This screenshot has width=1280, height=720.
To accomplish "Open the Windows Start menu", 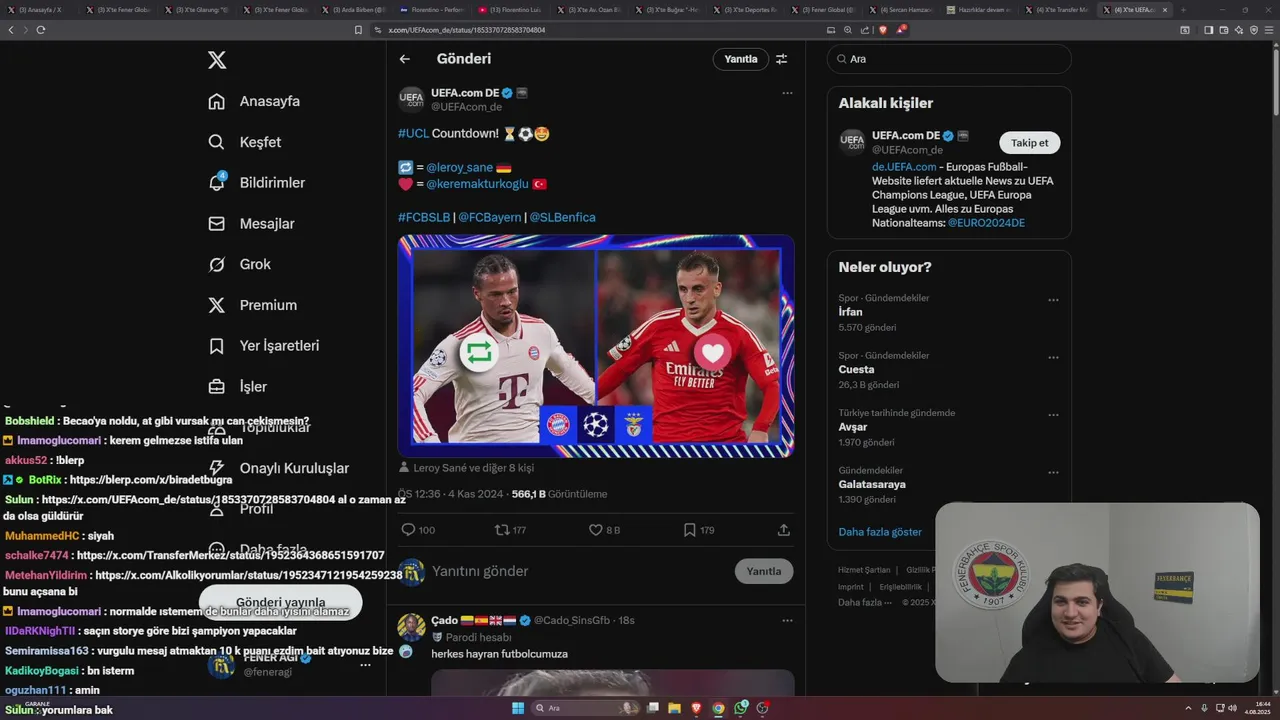I will [x=518, y=708].
